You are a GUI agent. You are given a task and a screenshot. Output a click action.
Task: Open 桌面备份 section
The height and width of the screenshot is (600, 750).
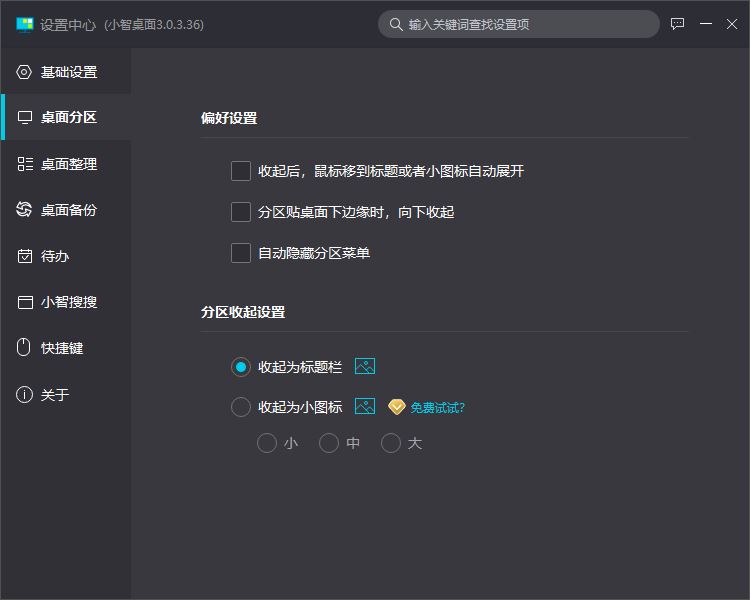[x=66, y=210]
